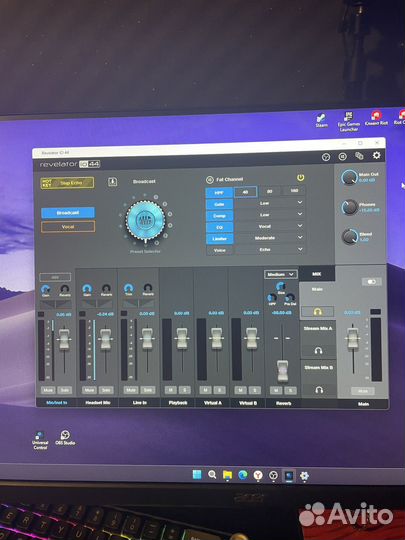Select the Main mix
Image resolution: width=405 pixels, height=540 pixels.
click(x=317, y=290)
